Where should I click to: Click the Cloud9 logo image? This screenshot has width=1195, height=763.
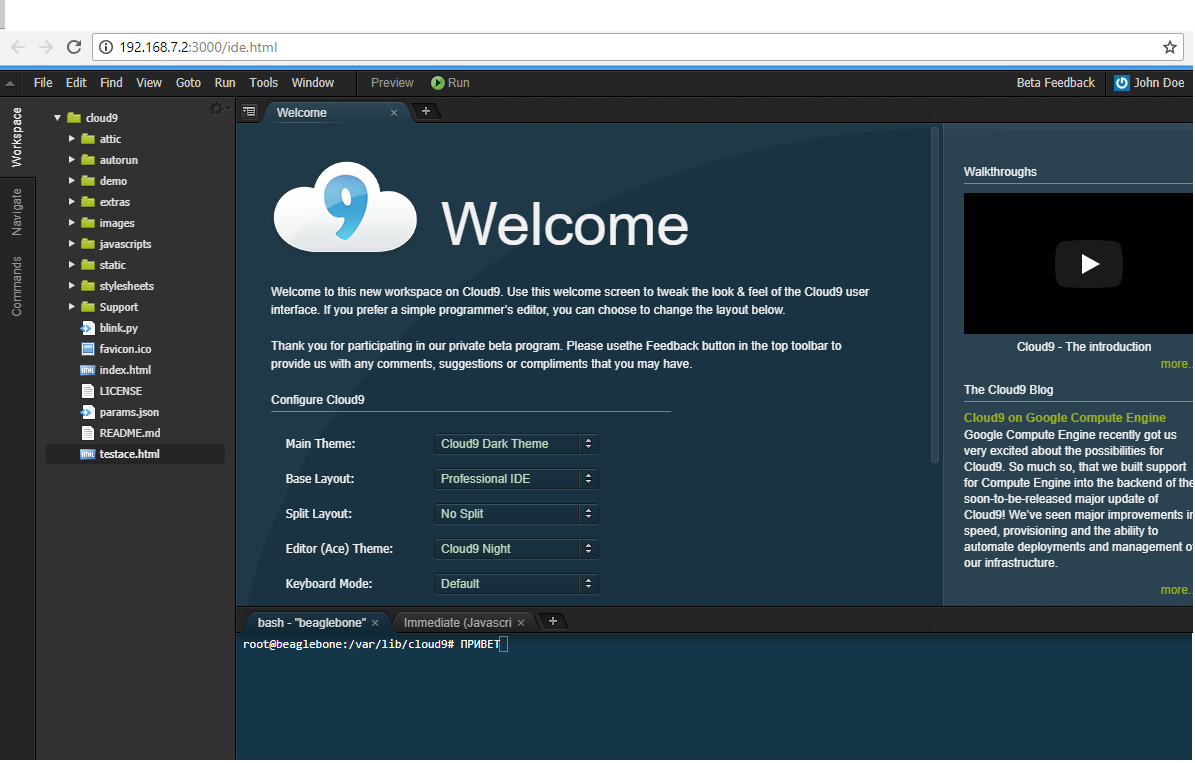pos(345,207)
